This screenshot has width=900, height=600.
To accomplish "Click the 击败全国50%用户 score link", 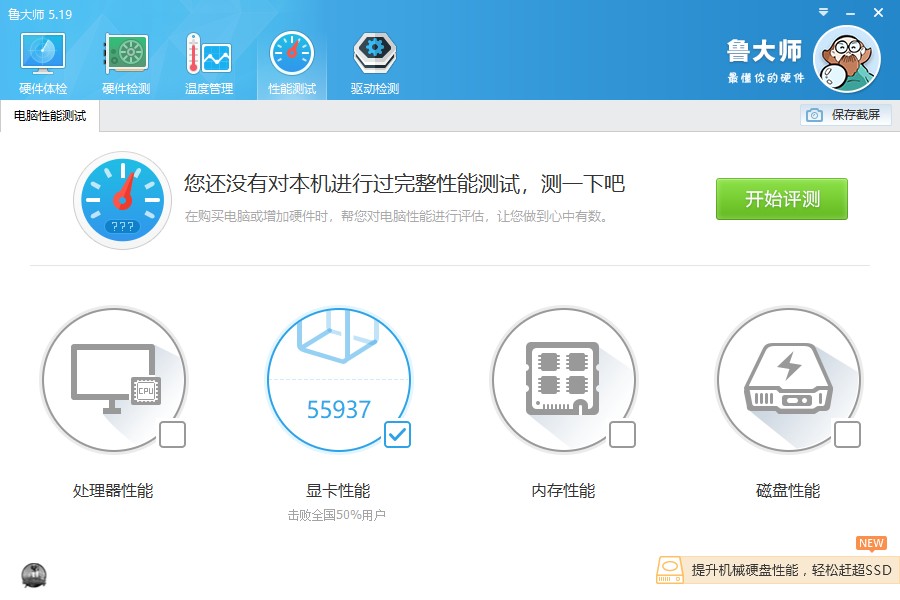I will pos(340,513).
